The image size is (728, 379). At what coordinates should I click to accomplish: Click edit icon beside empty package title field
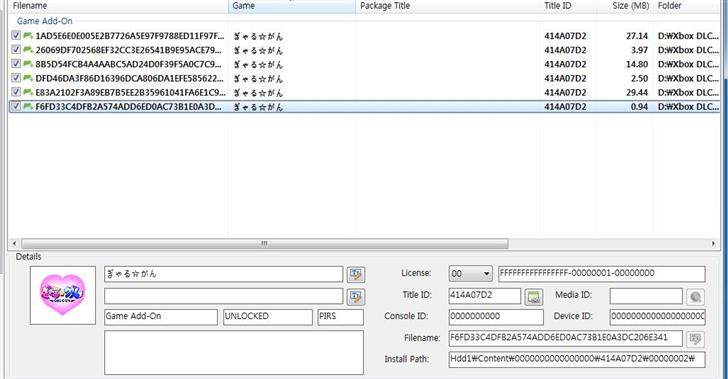(x=356, y=297)
